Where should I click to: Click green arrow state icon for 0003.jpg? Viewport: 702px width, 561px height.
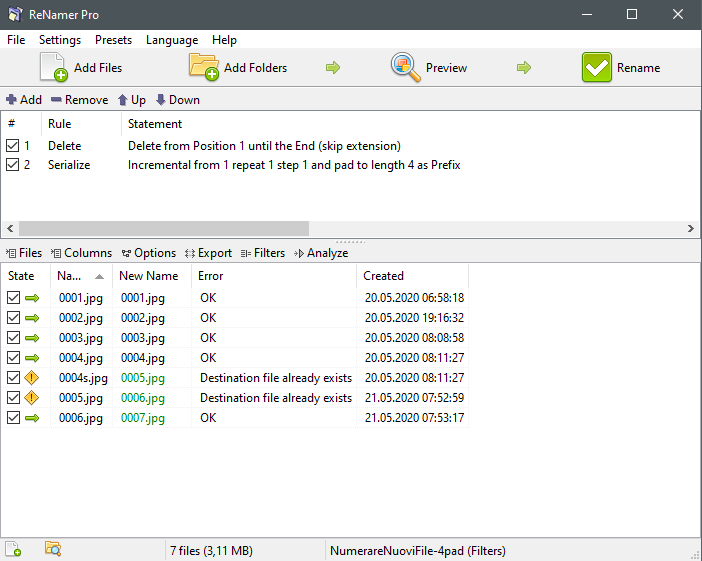[32, 338]
